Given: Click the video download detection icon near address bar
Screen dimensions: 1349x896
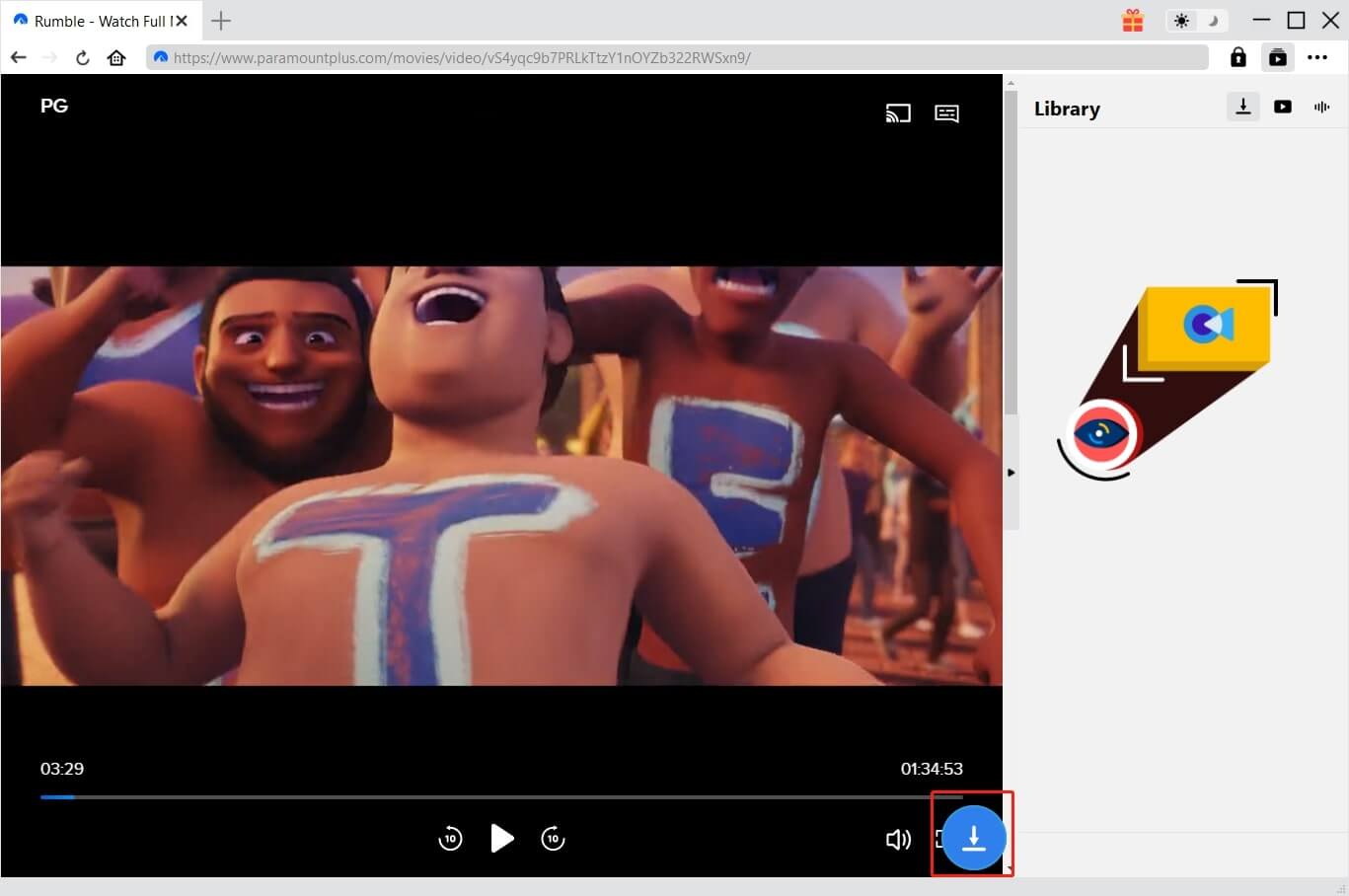Looking at the screenshot, I should point(1277,57).
